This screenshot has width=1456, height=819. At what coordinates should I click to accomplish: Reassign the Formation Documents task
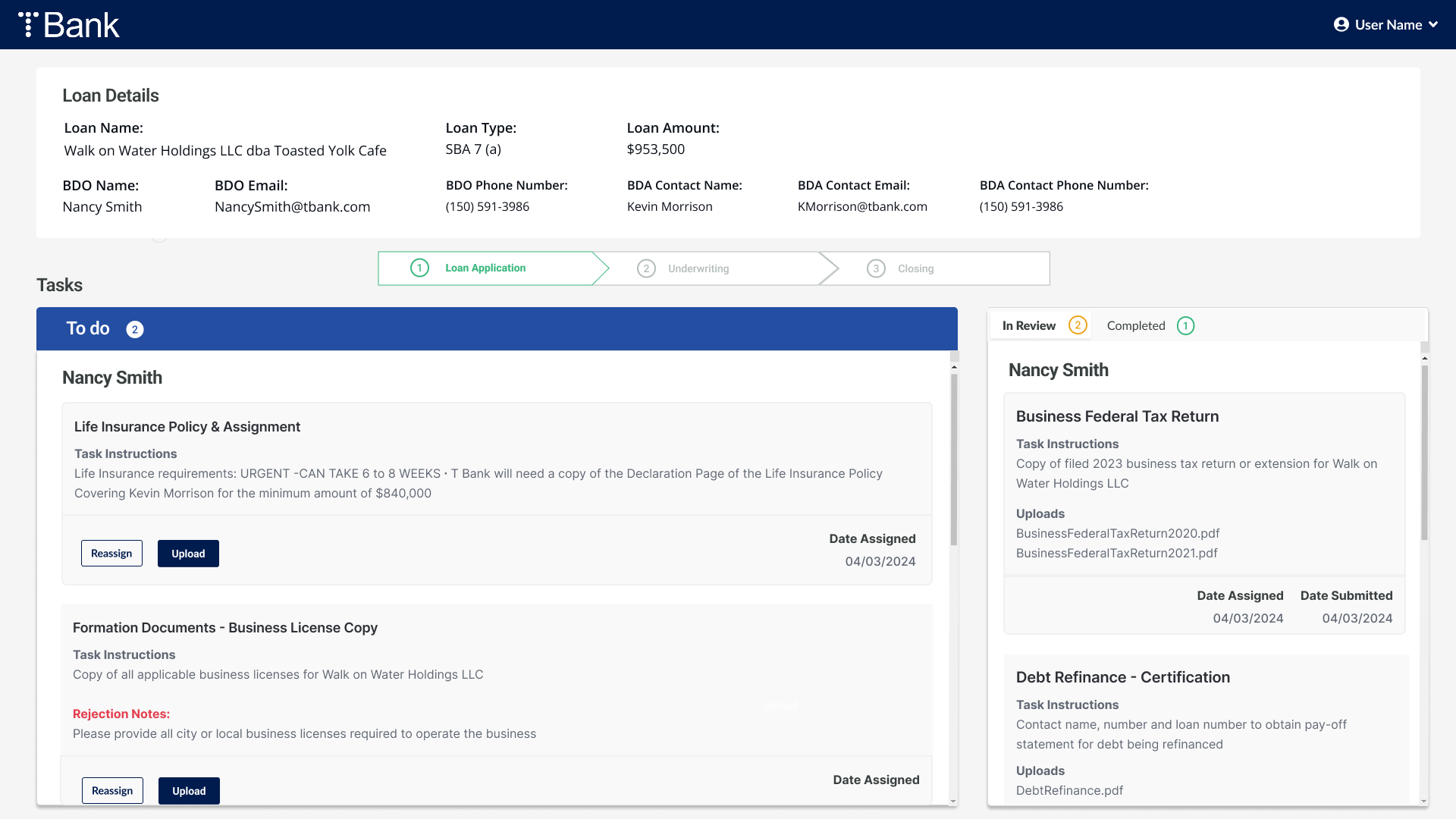pyautogui.click(x=112, y=791)
